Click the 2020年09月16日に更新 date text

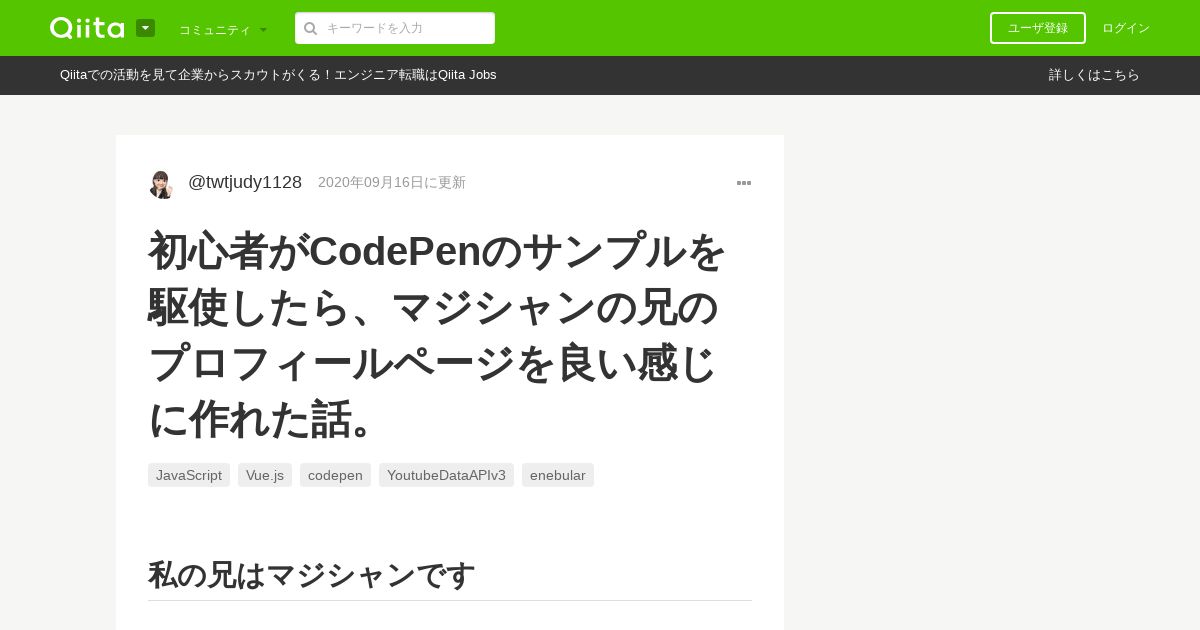coord(392,183)
